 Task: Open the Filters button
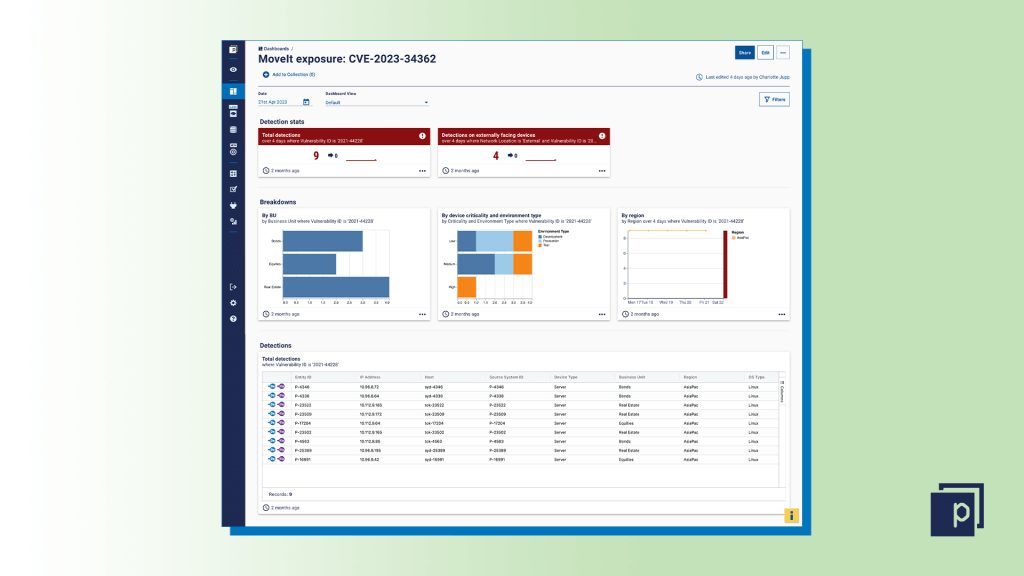(x=774, y=99)
